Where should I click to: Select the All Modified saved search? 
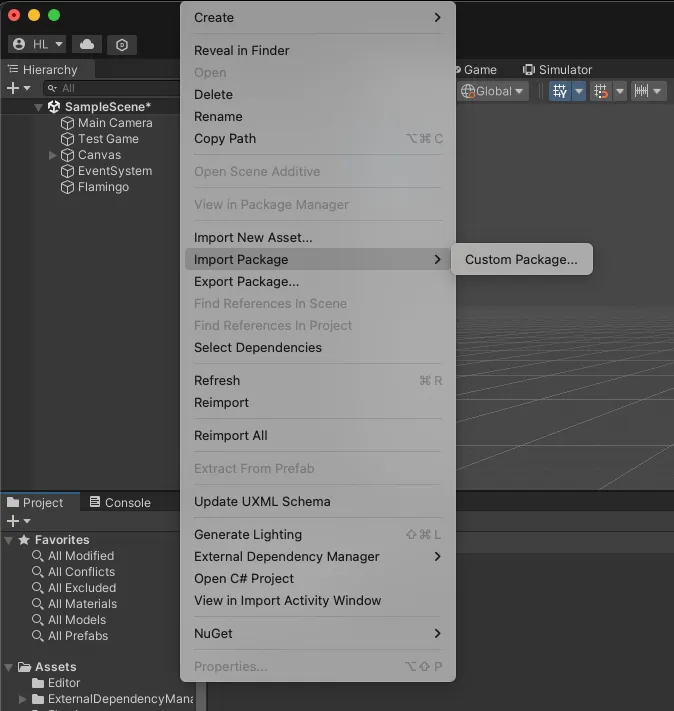81,556
